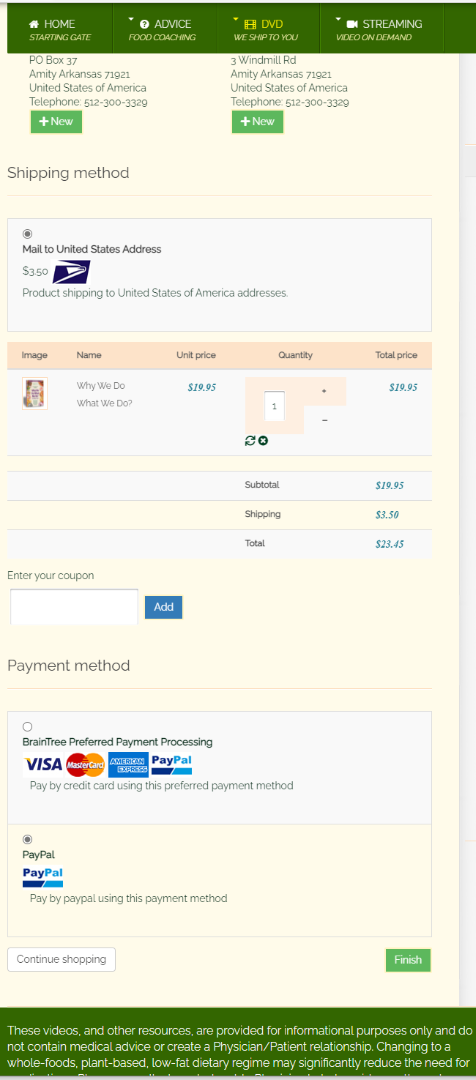Remove item with the delete icon

point(263,441)
